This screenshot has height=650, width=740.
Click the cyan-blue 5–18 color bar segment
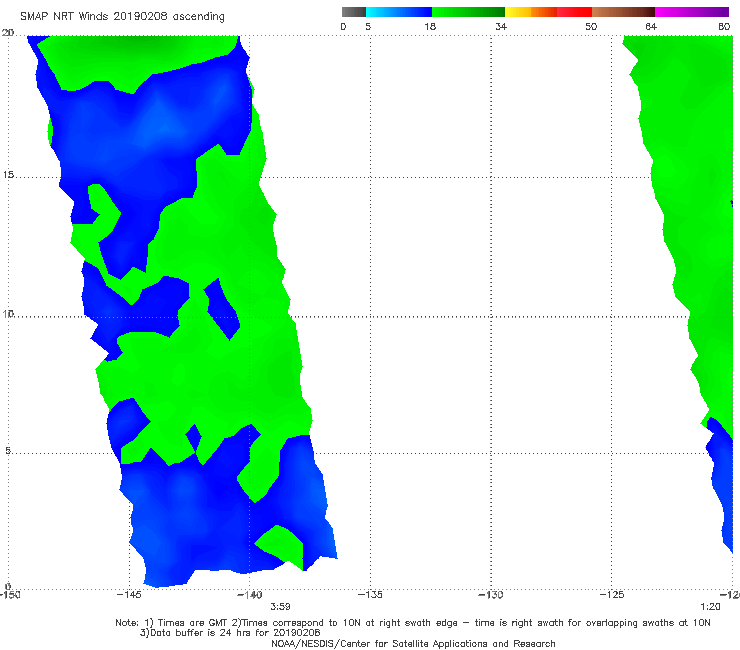tap(399, 12)
